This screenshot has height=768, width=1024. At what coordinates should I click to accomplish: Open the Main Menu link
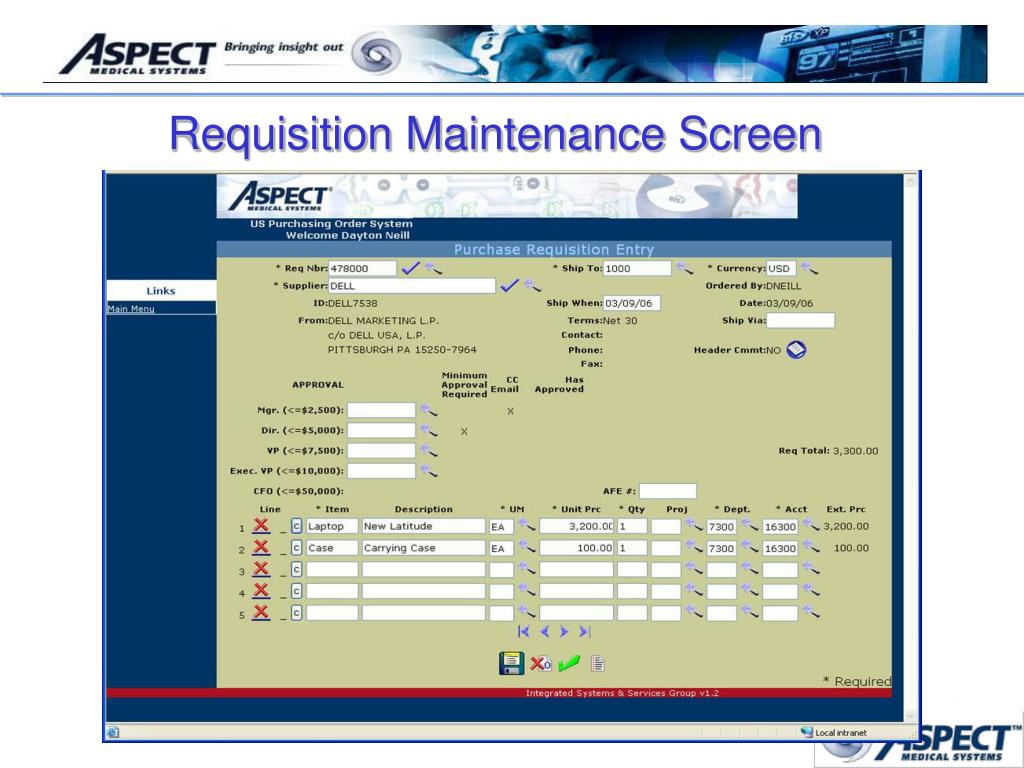(x=131, y=308)
